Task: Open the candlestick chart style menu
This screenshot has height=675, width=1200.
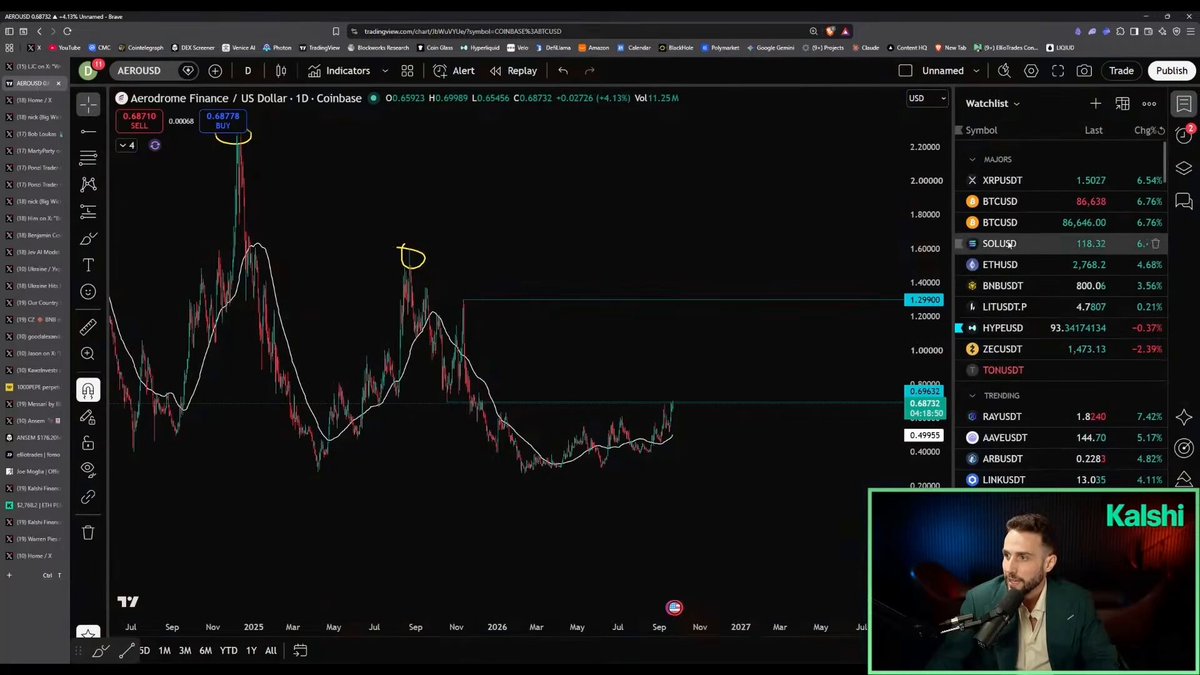Action: pos(281,71)
